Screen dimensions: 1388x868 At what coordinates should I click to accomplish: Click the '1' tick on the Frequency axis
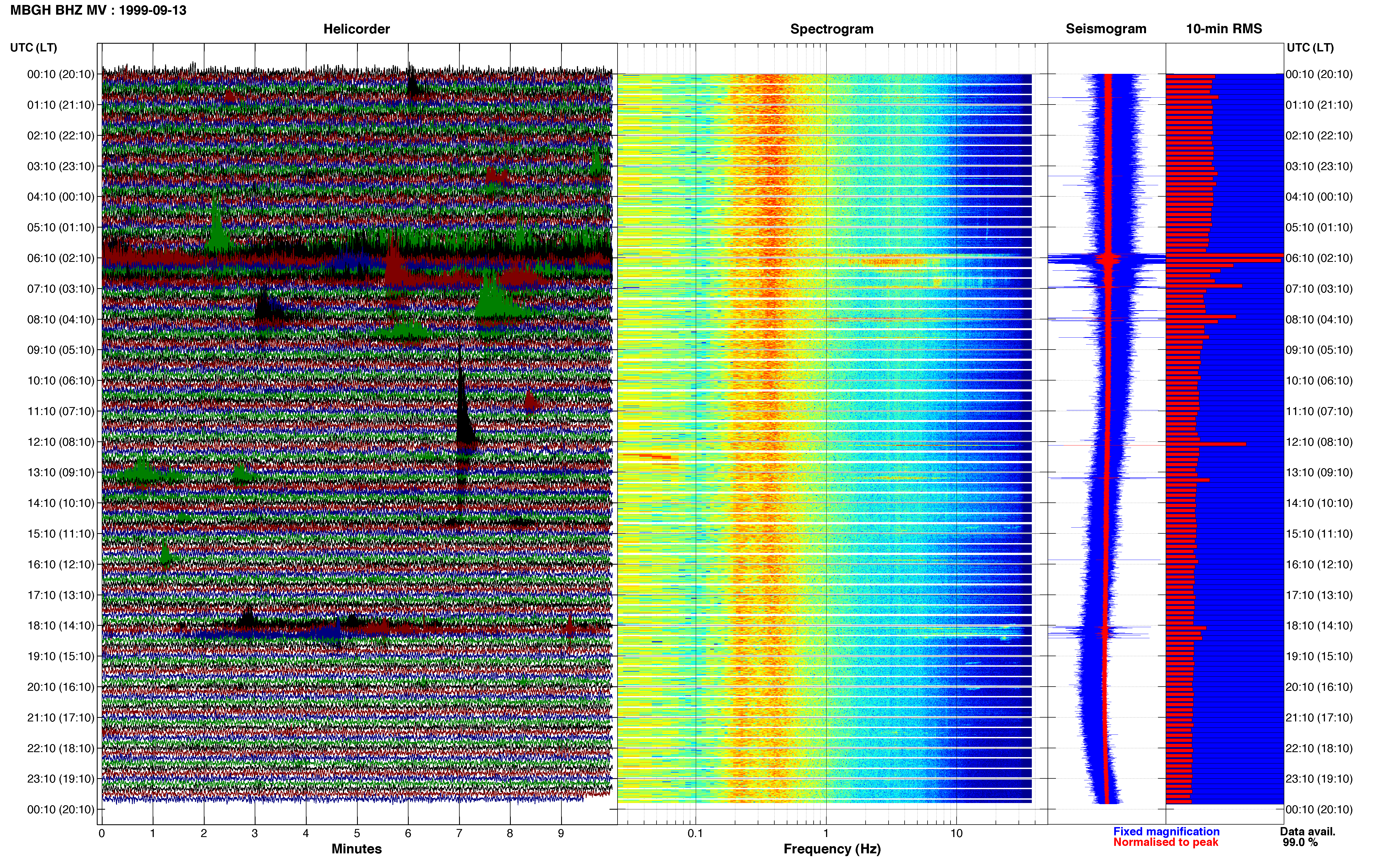pos(826,833)
